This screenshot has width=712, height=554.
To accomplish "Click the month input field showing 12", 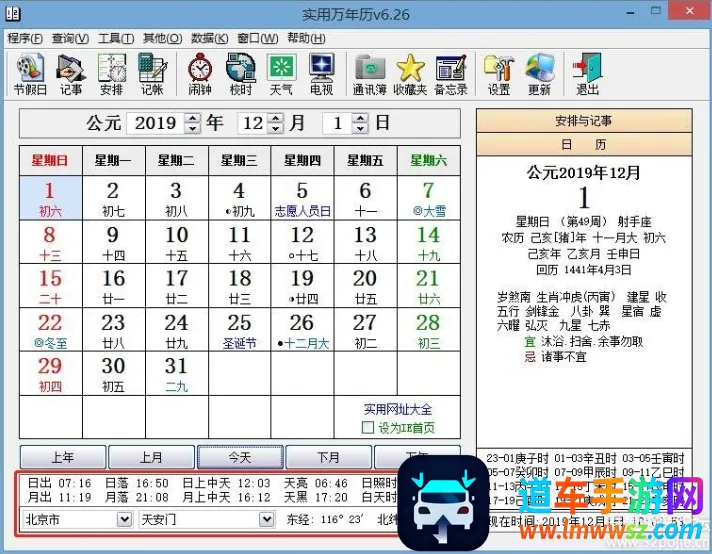I will tap(251, 124).
